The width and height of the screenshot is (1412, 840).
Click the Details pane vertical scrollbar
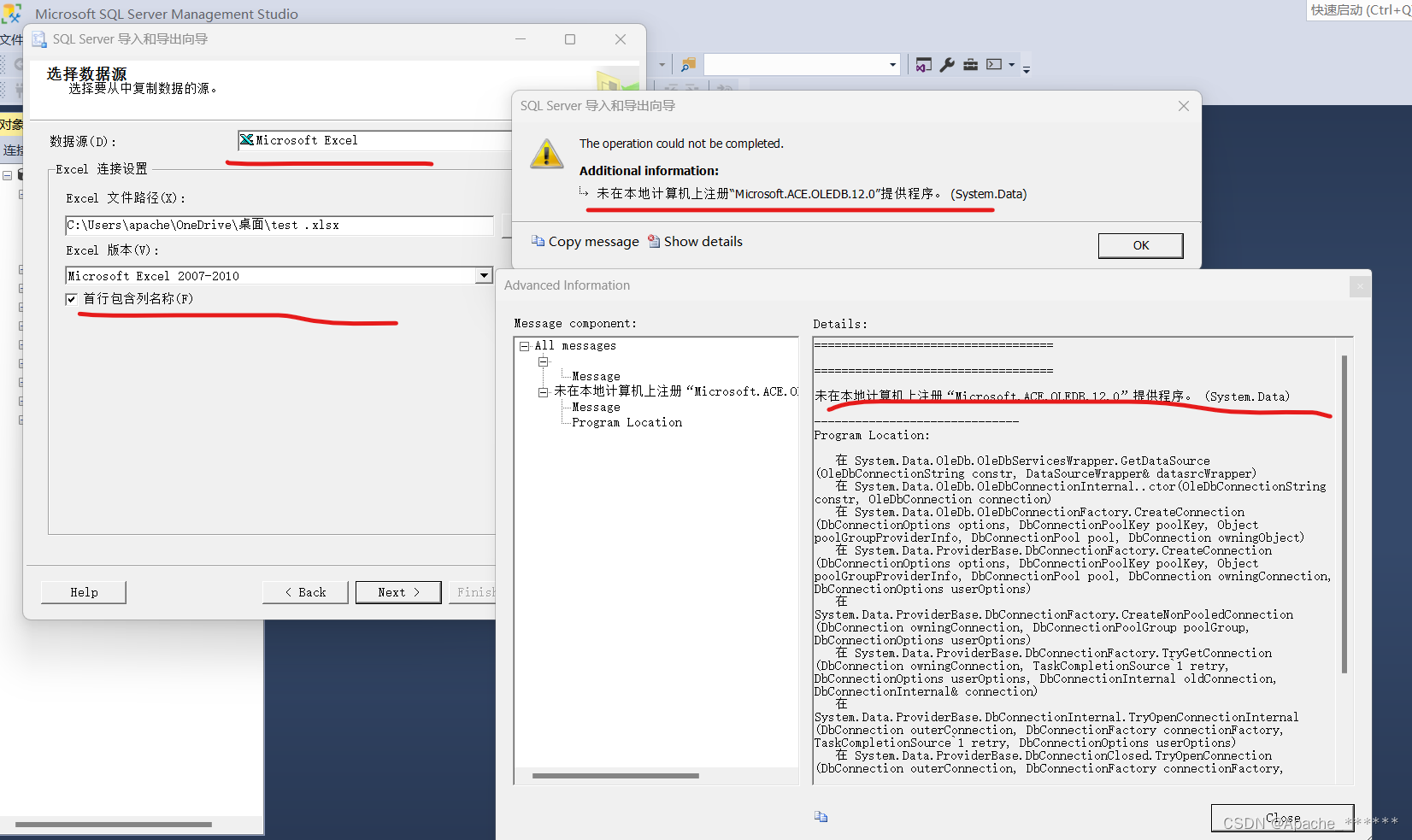(x=1344, y=514)
